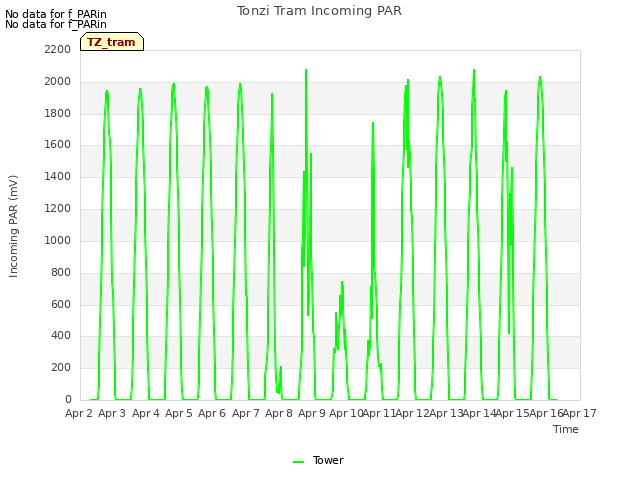The height and width of the screenshot is (480, 640).
Task: Click the Apr 4 x-axis tick label
Action: (x=146, y=413)
